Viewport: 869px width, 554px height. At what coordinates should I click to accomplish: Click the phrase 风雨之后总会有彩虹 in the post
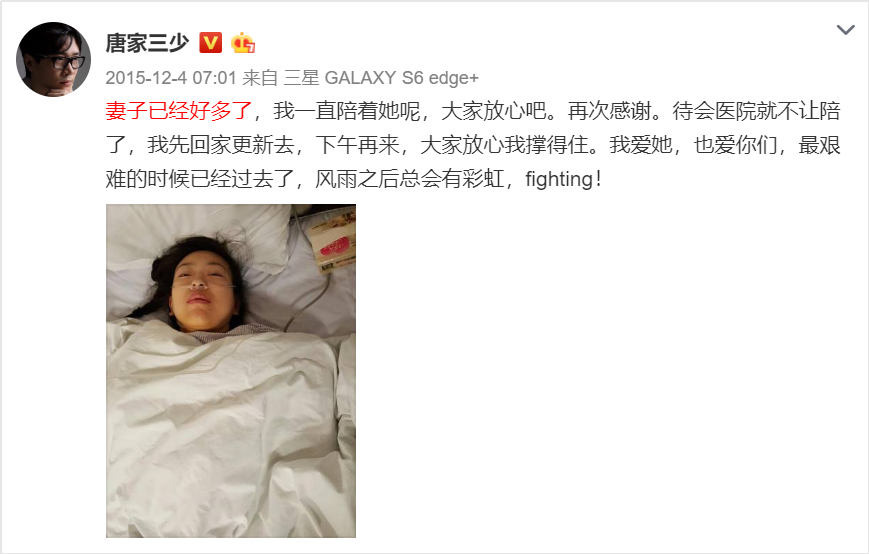(409, 179)
